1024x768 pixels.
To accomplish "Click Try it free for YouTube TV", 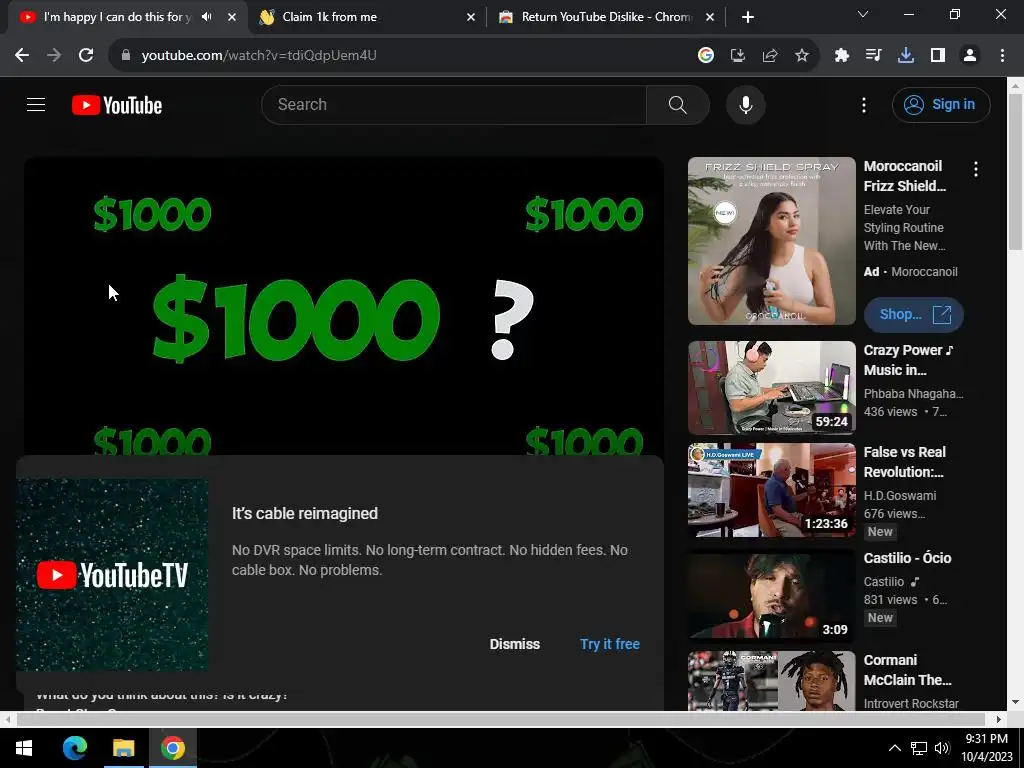I will [609, 644].
